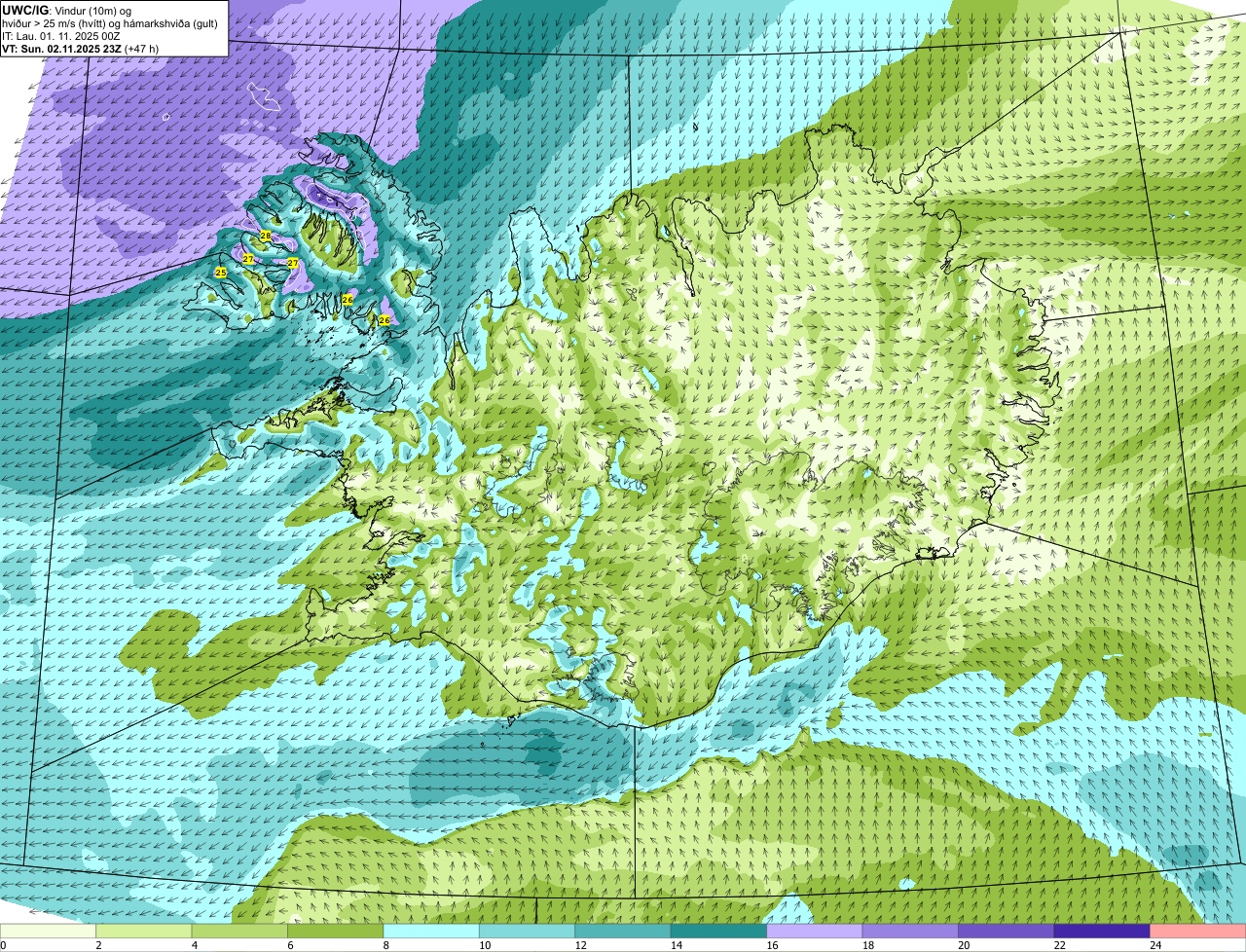The image size is (1246, 952).
Task: Select the 0–2 m/s palest colorbar swatch
Action: tap(49, 932)
